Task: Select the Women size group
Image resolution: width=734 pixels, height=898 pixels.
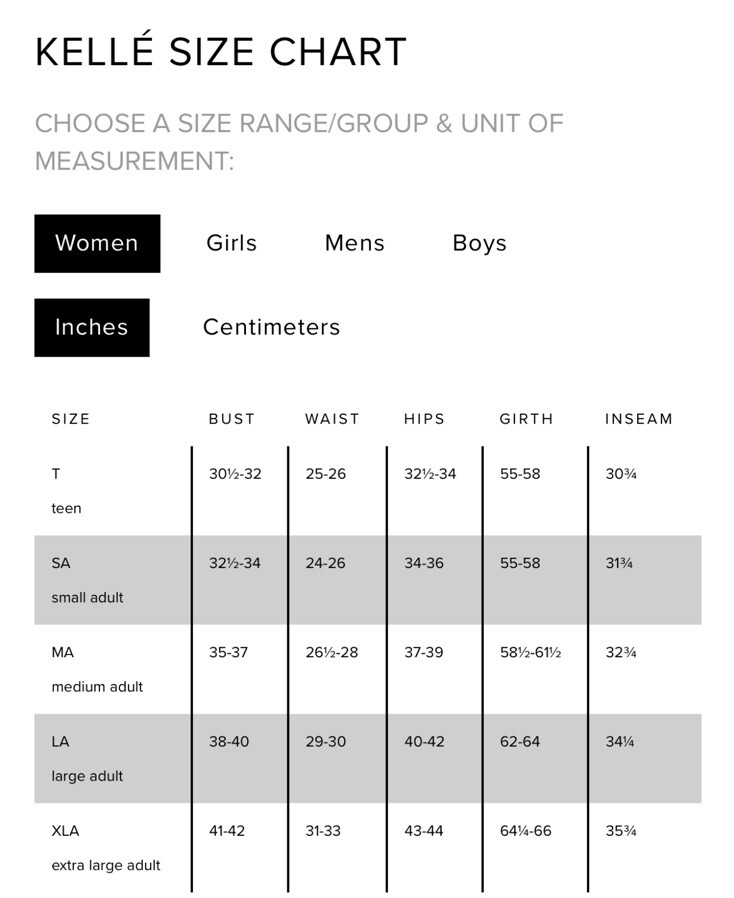Action: click(97, 243)
